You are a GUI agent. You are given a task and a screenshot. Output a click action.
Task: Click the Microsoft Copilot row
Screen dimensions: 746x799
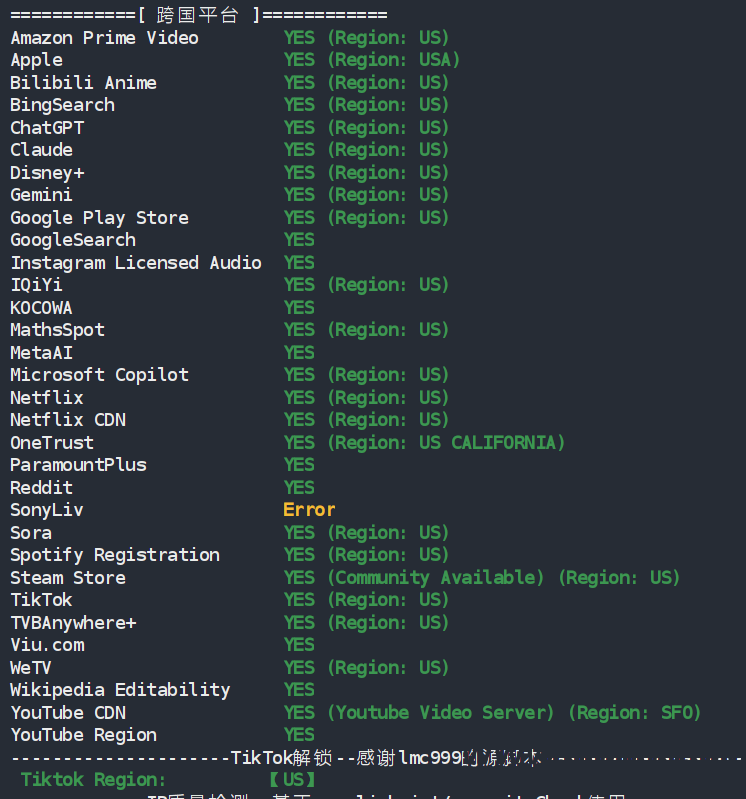point(229,375)
